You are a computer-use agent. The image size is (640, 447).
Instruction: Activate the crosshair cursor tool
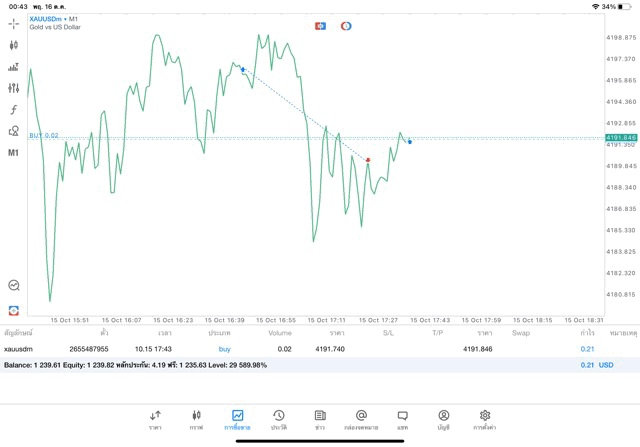coord(14,23)
